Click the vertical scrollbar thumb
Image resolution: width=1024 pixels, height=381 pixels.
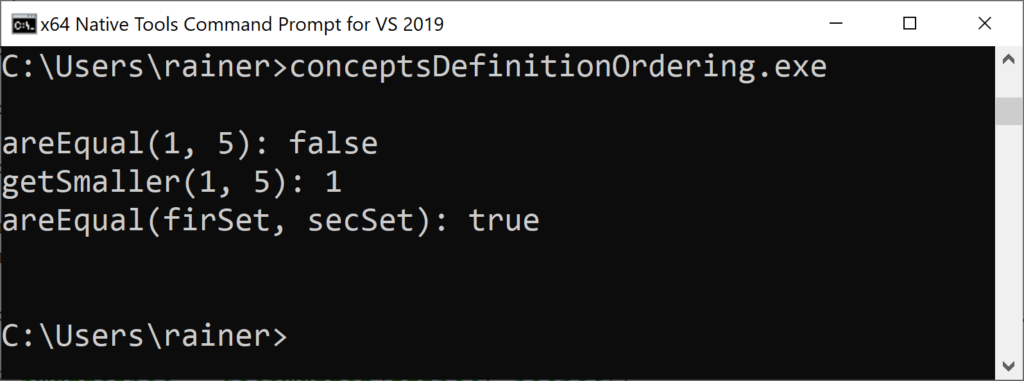1010,110
